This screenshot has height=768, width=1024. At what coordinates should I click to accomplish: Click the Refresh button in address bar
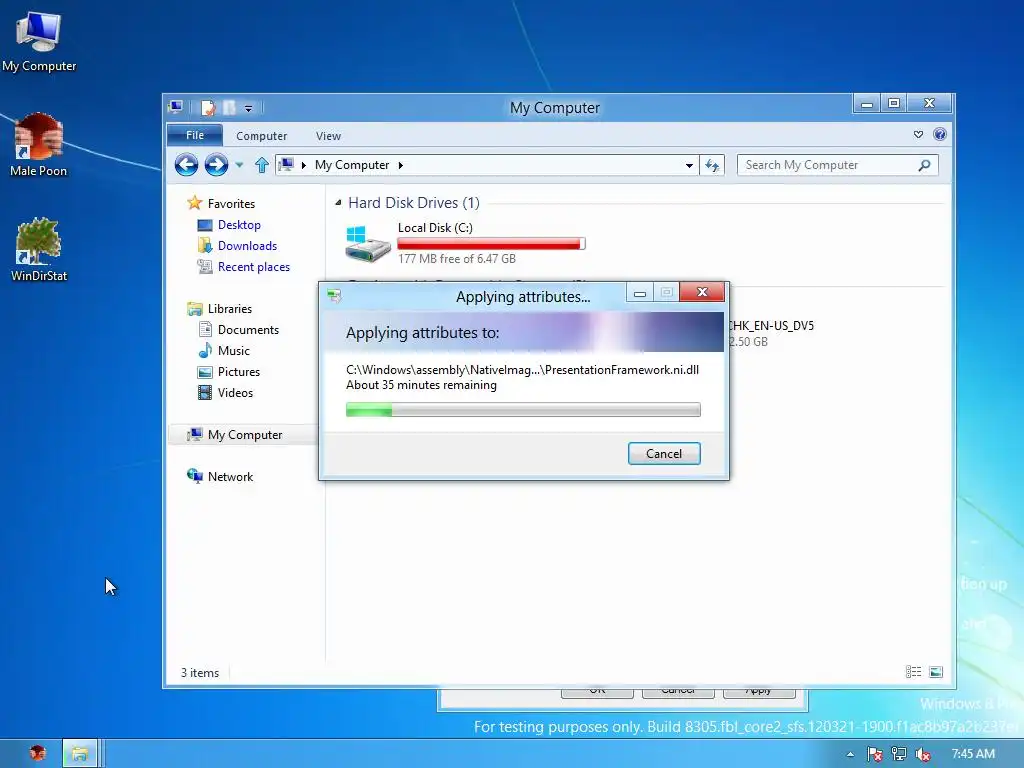click(x=712, y=165)
